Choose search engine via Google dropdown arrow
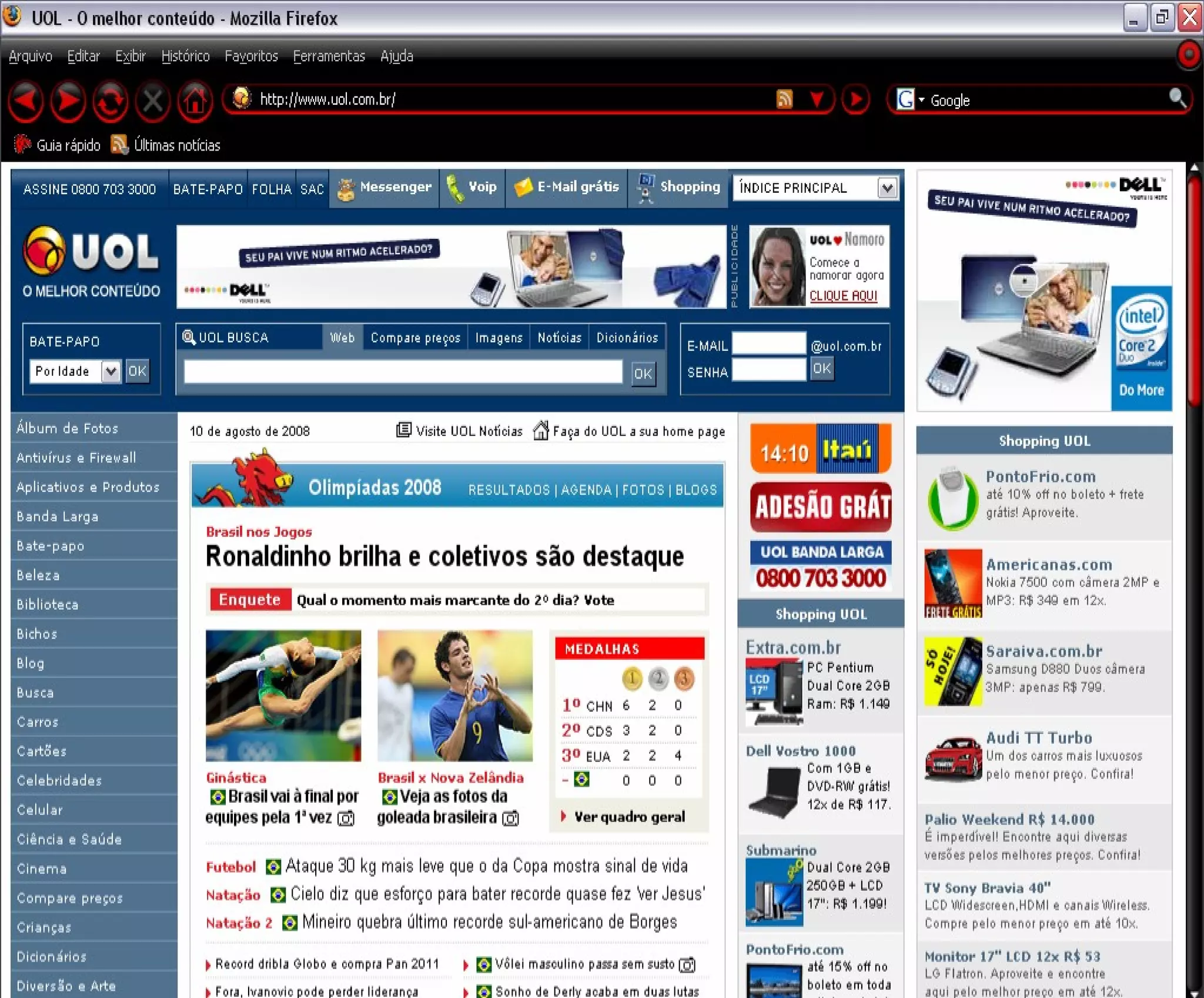The height and width of the screenshot is (998, 1204). pyautogui.click(x=921, y=100)
